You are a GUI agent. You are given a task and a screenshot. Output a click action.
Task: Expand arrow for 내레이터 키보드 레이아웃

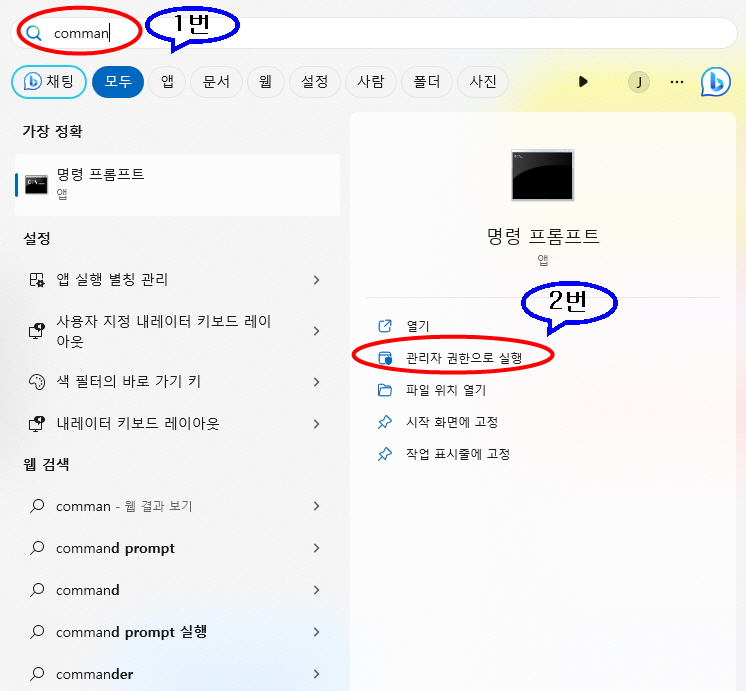coord(316,424)
